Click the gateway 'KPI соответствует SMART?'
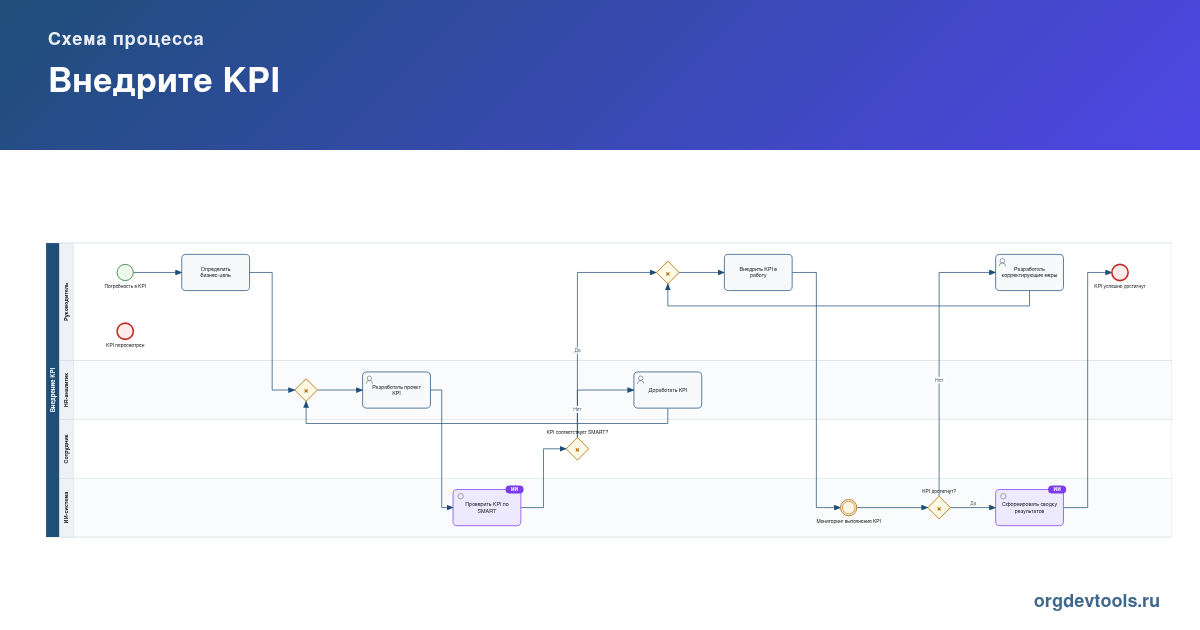Image resolution: width=1200 pixels, height=630 pixels. 577,449
